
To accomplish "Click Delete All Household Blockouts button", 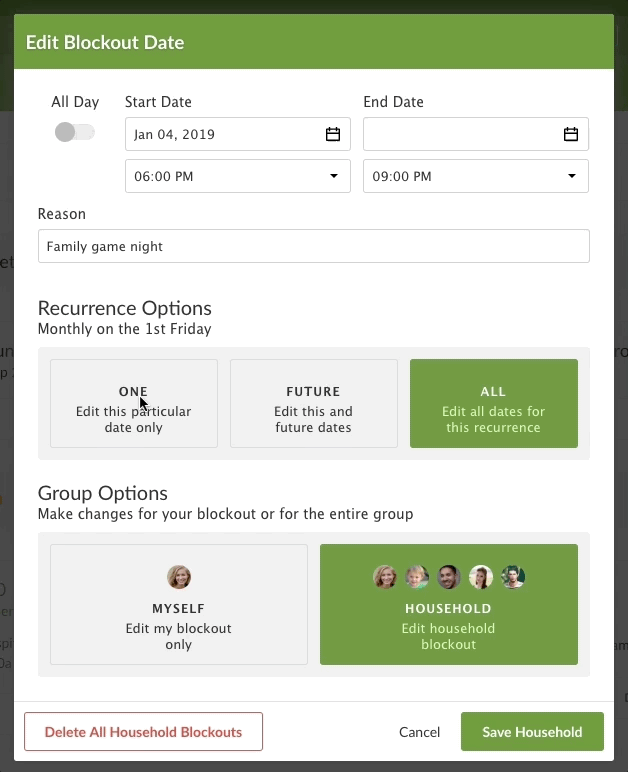I will [143, 732].
